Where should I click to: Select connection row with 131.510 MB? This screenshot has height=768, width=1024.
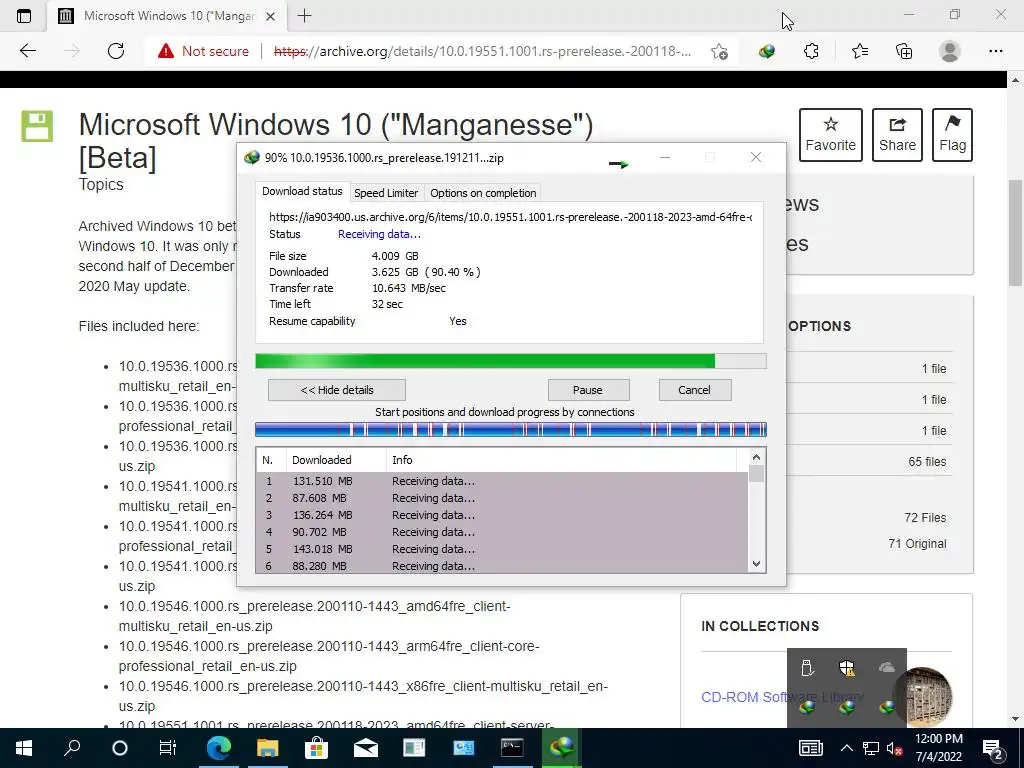[x=502, y=481]
